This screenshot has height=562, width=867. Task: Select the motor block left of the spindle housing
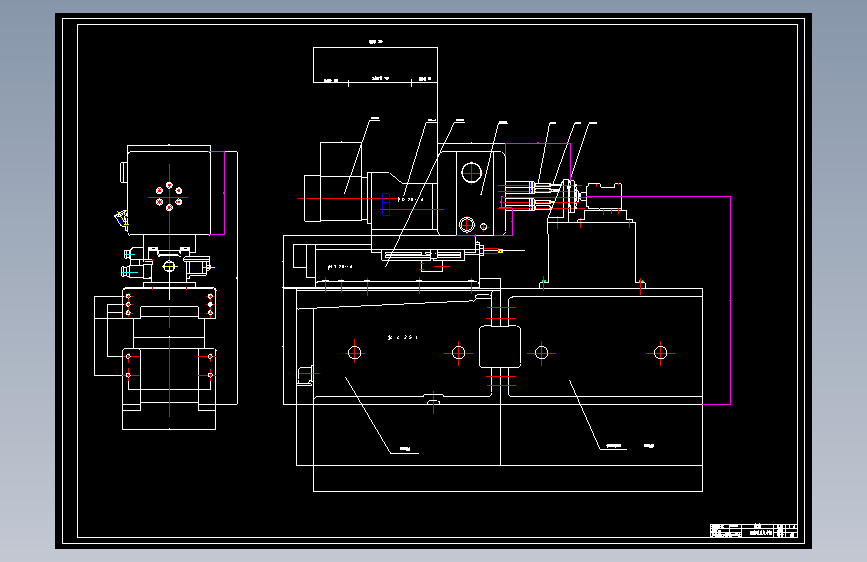click(333, 182)
